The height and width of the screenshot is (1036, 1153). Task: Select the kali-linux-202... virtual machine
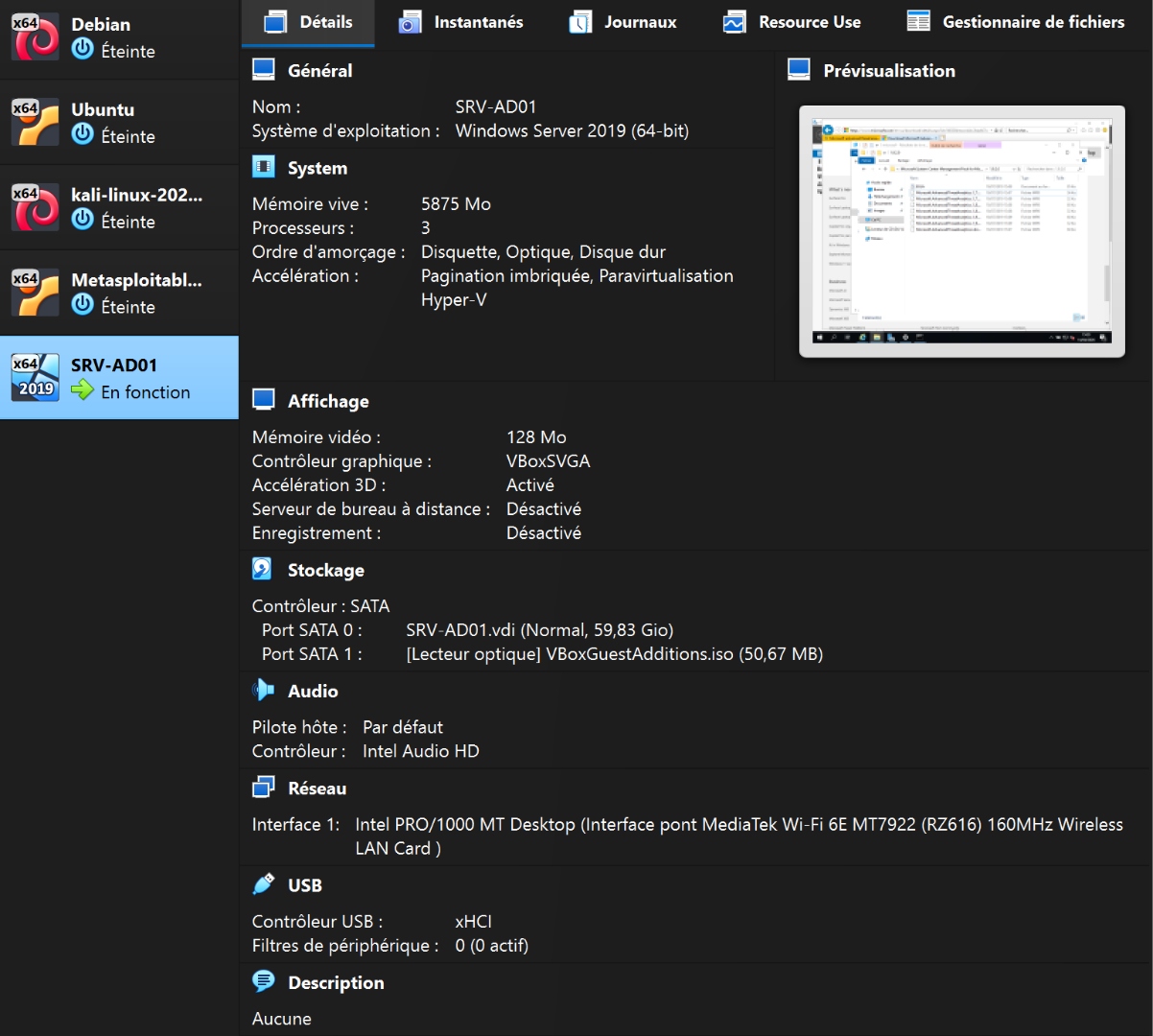pyautogui.click(x=119, y=207)
